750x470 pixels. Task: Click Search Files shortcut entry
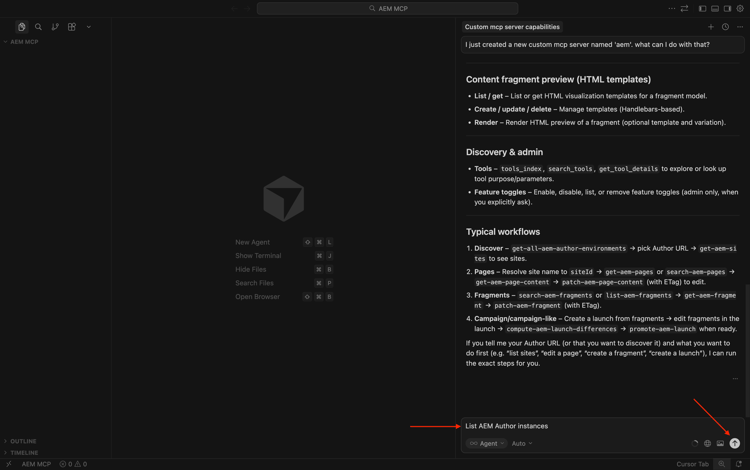click(x=284, y=283)
